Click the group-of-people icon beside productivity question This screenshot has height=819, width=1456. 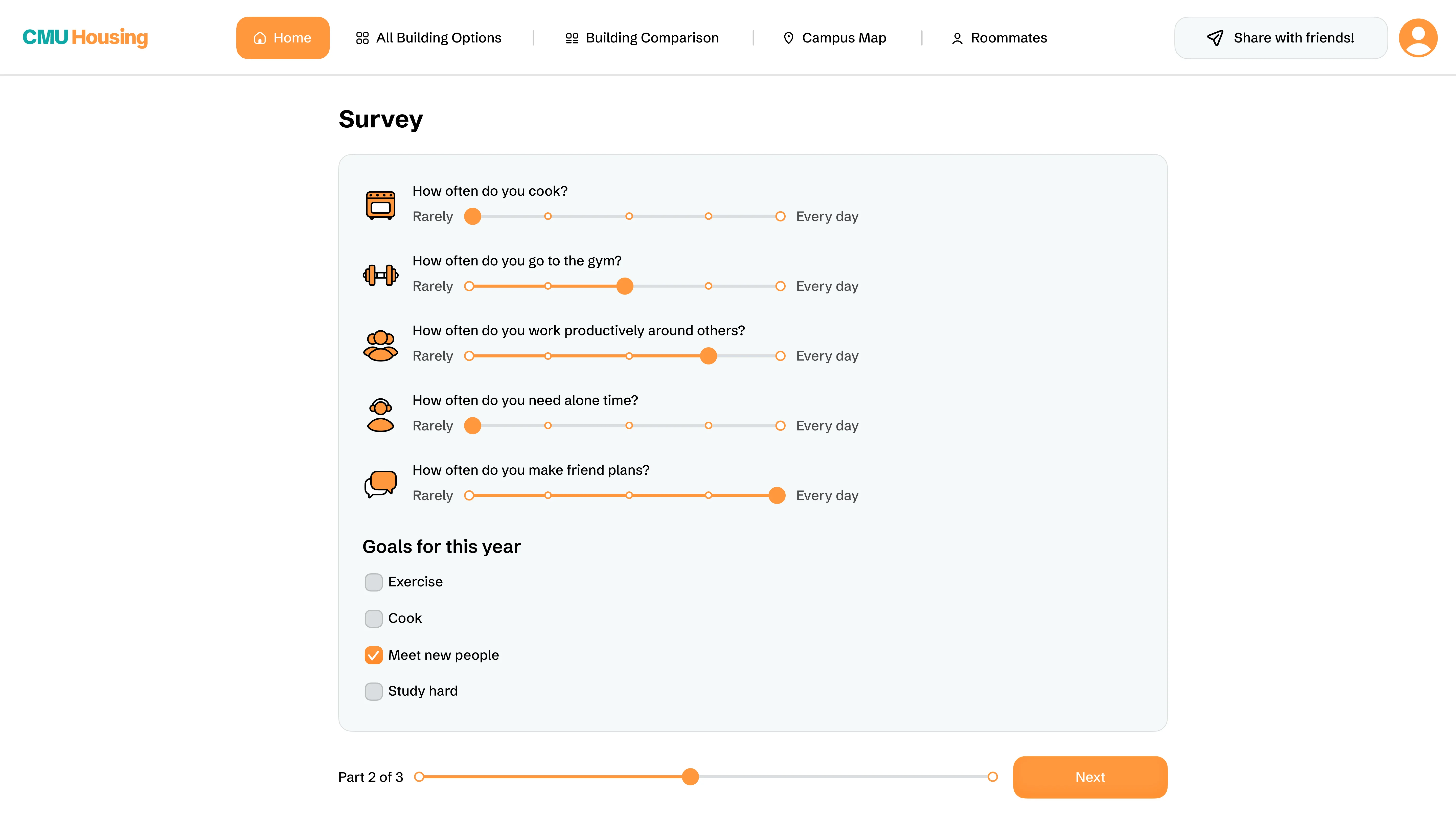point(380,345)
